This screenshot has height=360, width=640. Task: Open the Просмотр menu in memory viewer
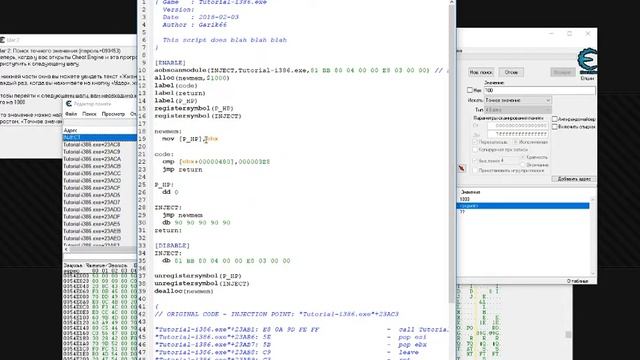tap(113, 114)
